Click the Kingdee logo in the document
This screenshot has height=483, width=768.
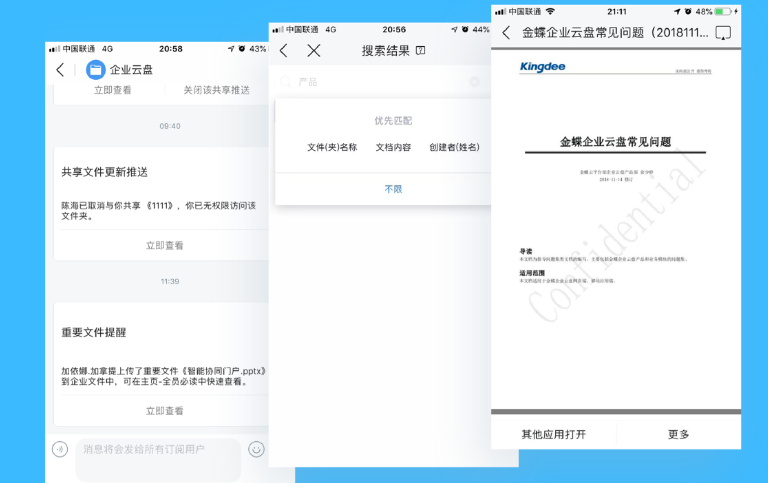click(543, 67)
